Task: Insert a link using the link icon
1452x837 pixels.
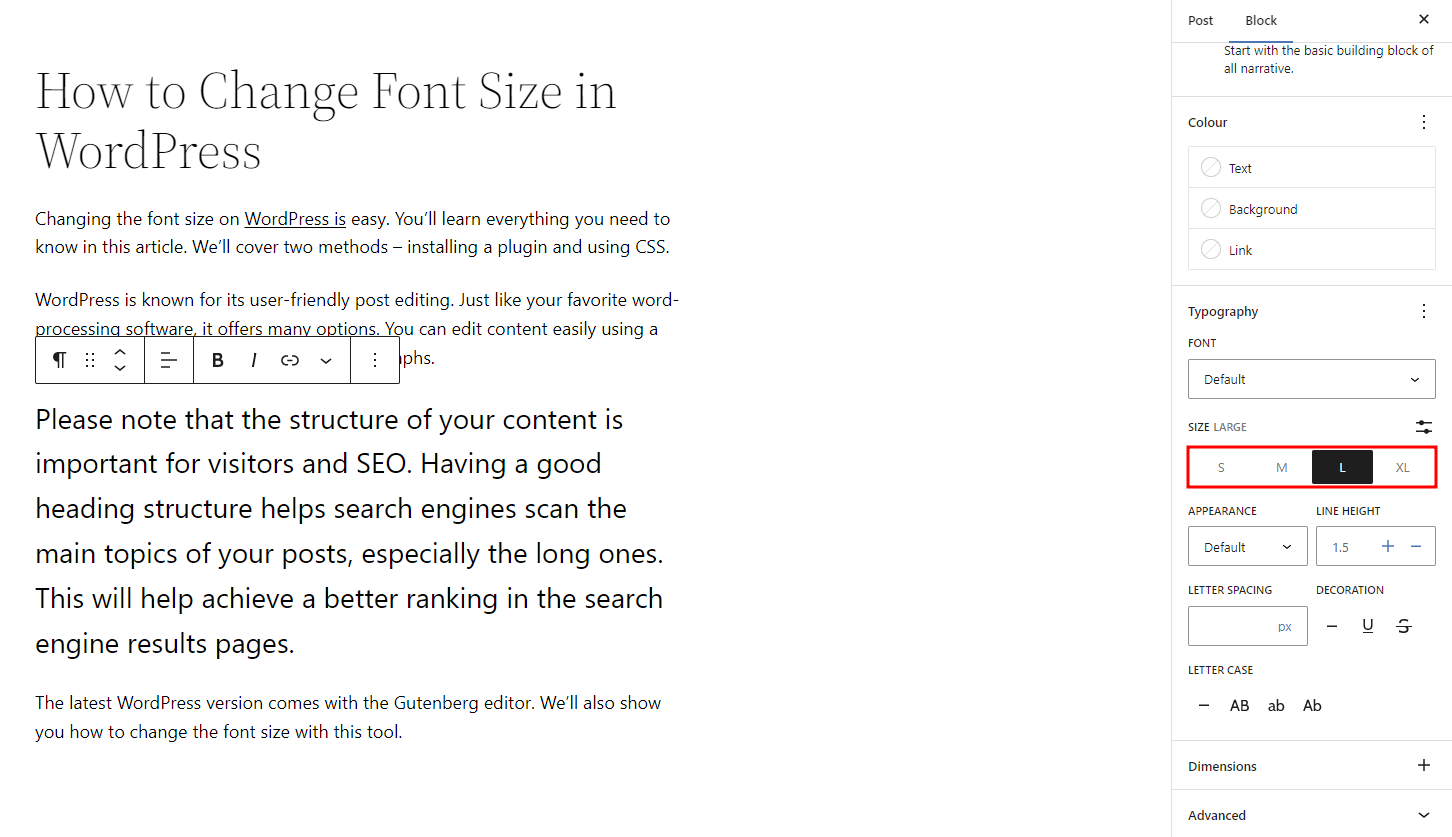Action: (x=290, y=361)
